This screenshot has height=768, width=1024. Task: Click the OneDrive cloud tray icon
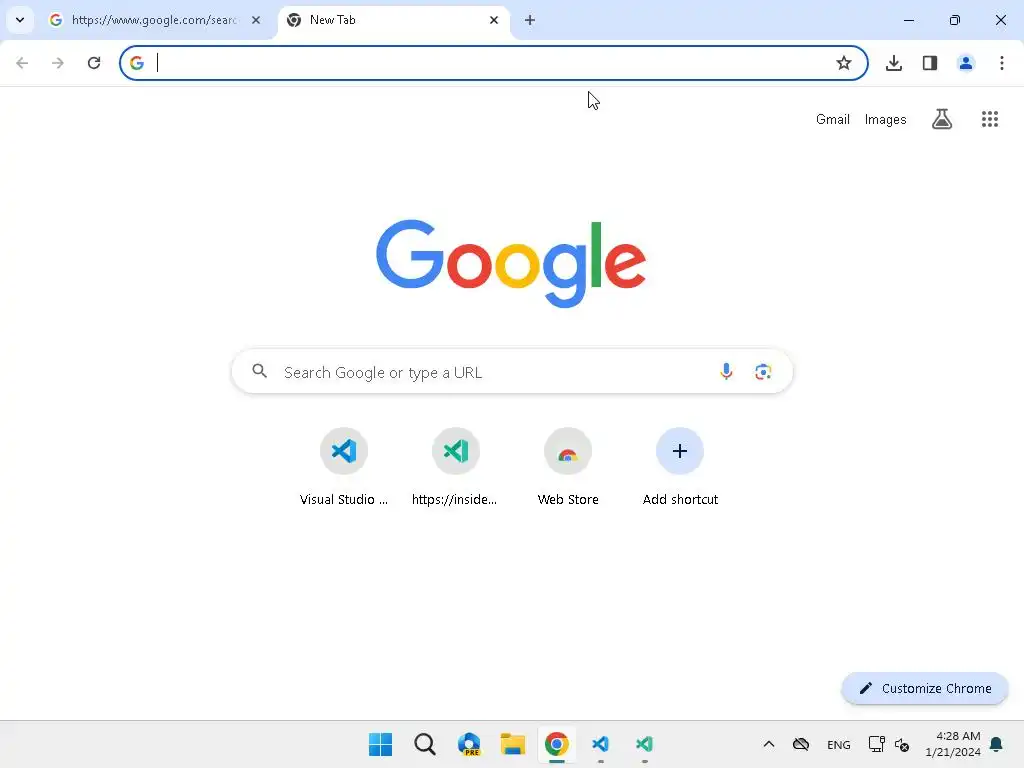tap(801, 744)
